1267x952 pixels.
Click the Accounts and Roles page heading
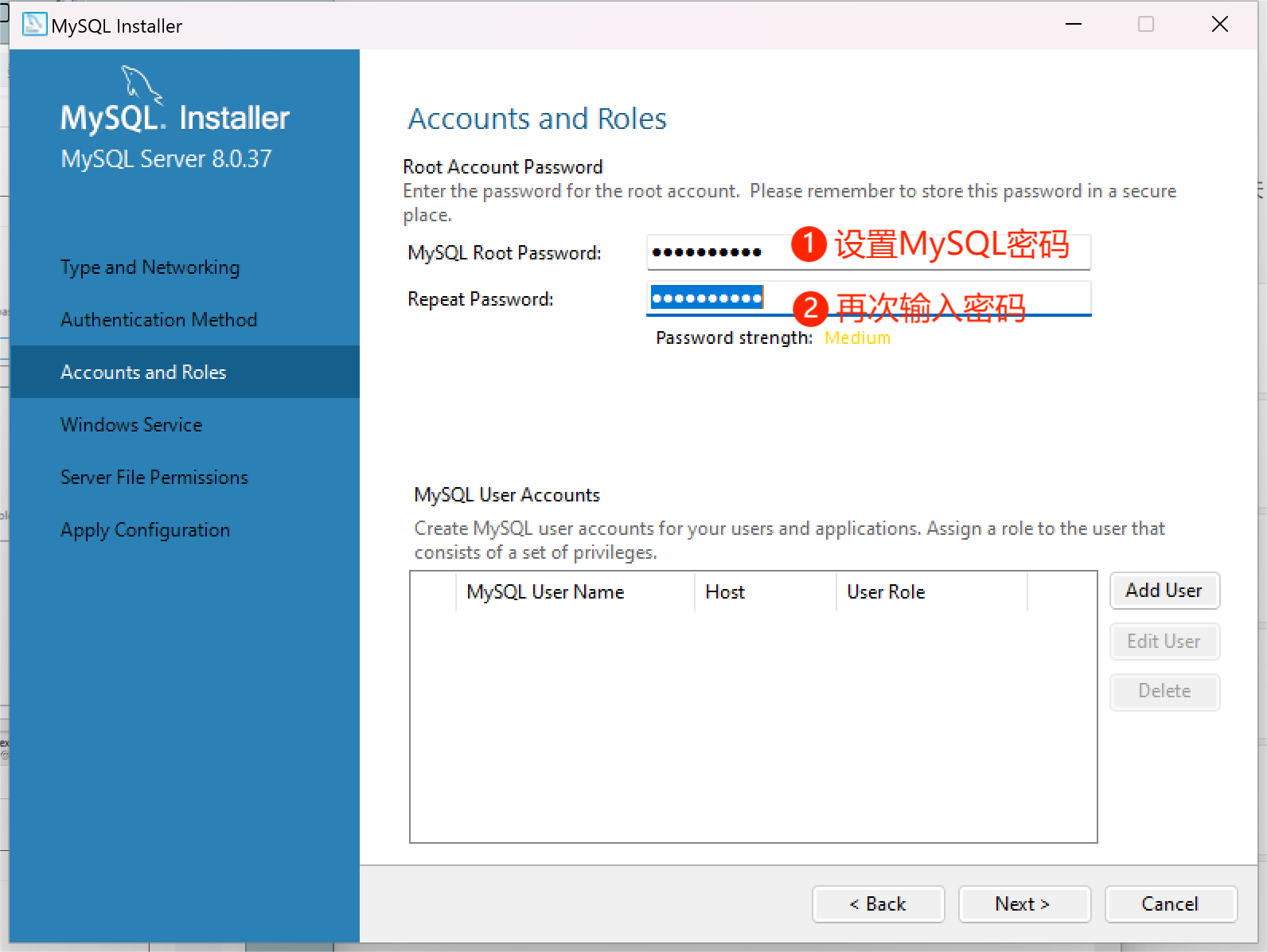point(537,119)
